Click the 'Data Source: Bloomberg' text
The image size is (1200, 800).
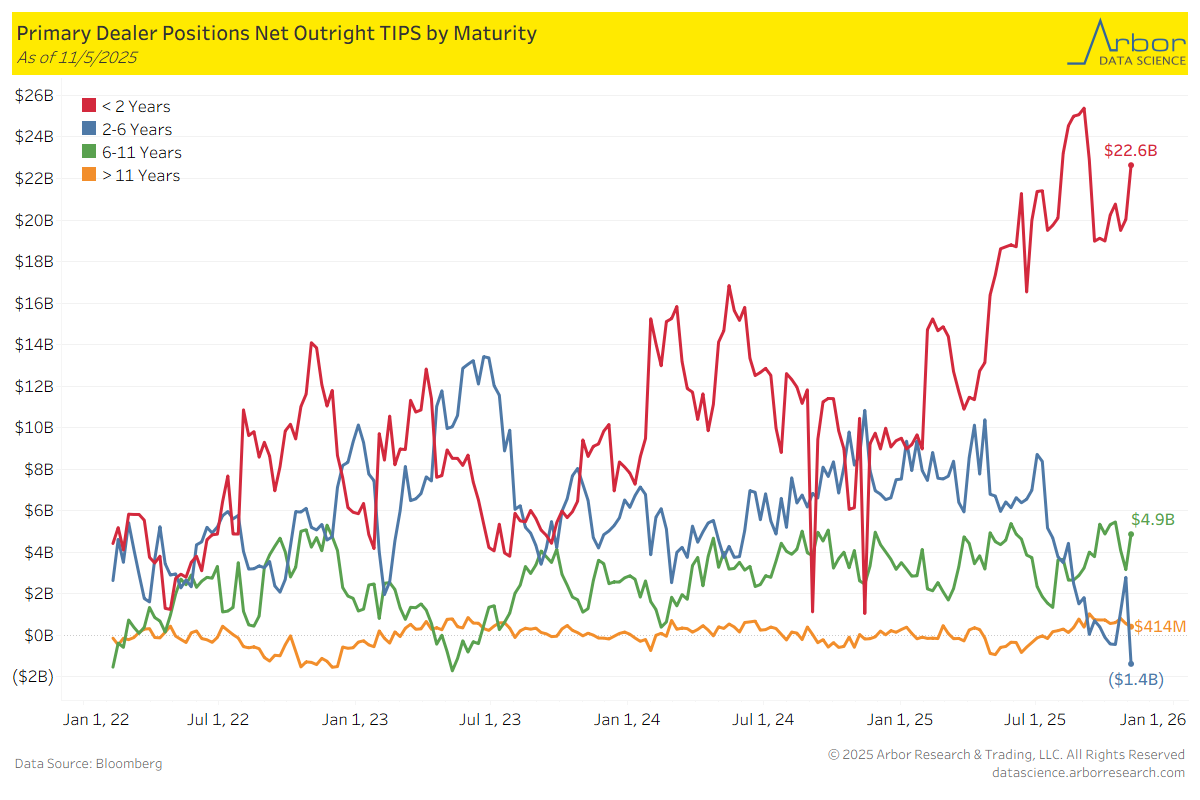[88, 764]
